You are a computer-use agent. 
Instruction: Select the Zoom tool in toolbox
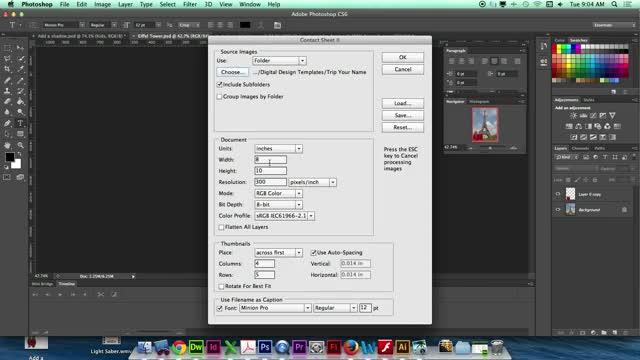[20, 145]
